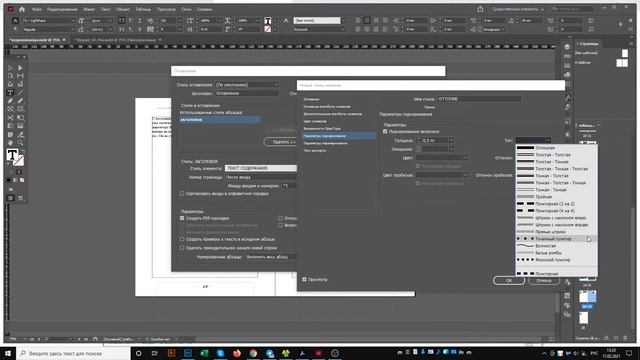
Task: Click the Home icon in menu bar
Action: coord(22,9)
